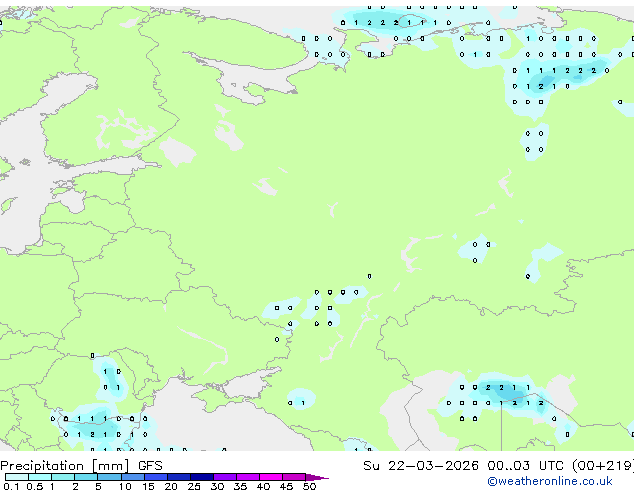
Task: Pick the 15–20 mm blue legend swatch
Action: [x=156, y=477]
